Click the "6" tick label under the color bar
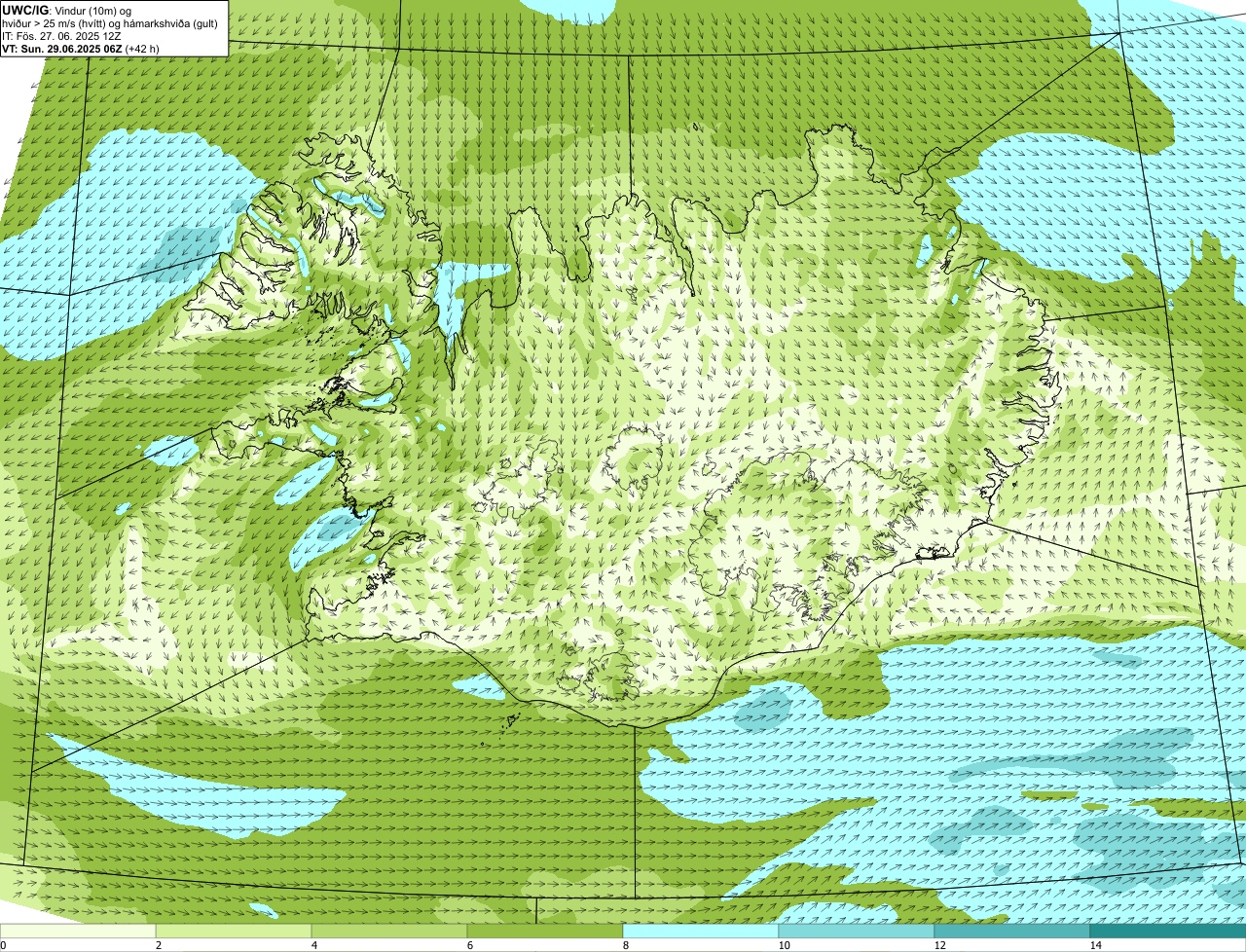The height and width of the screenshot is (952, 1246). point(469,945)
